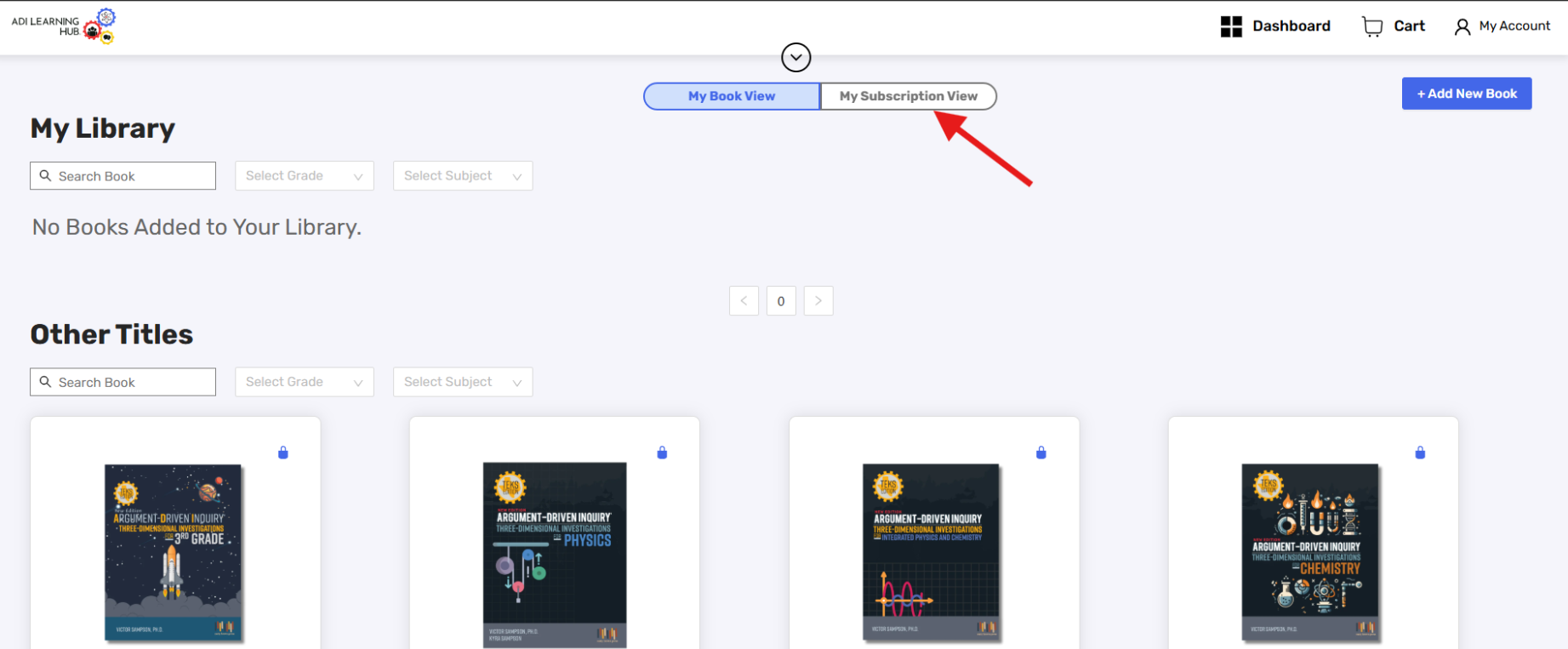Click the ADI Learning Hub logo
Screen dimensions: 1568x649
coord(64,26)
